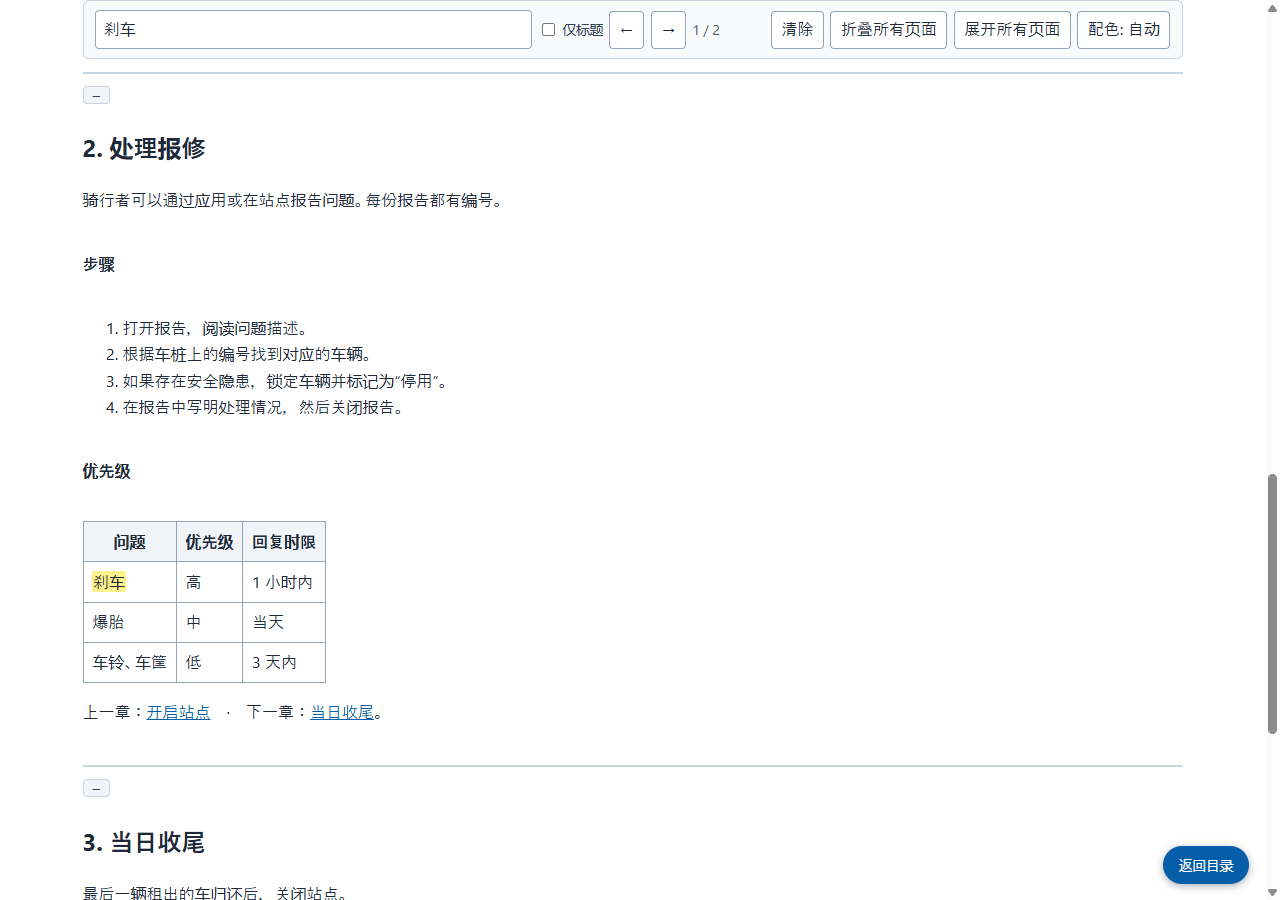Click the 当天 table cell

(x=283, y=622)
